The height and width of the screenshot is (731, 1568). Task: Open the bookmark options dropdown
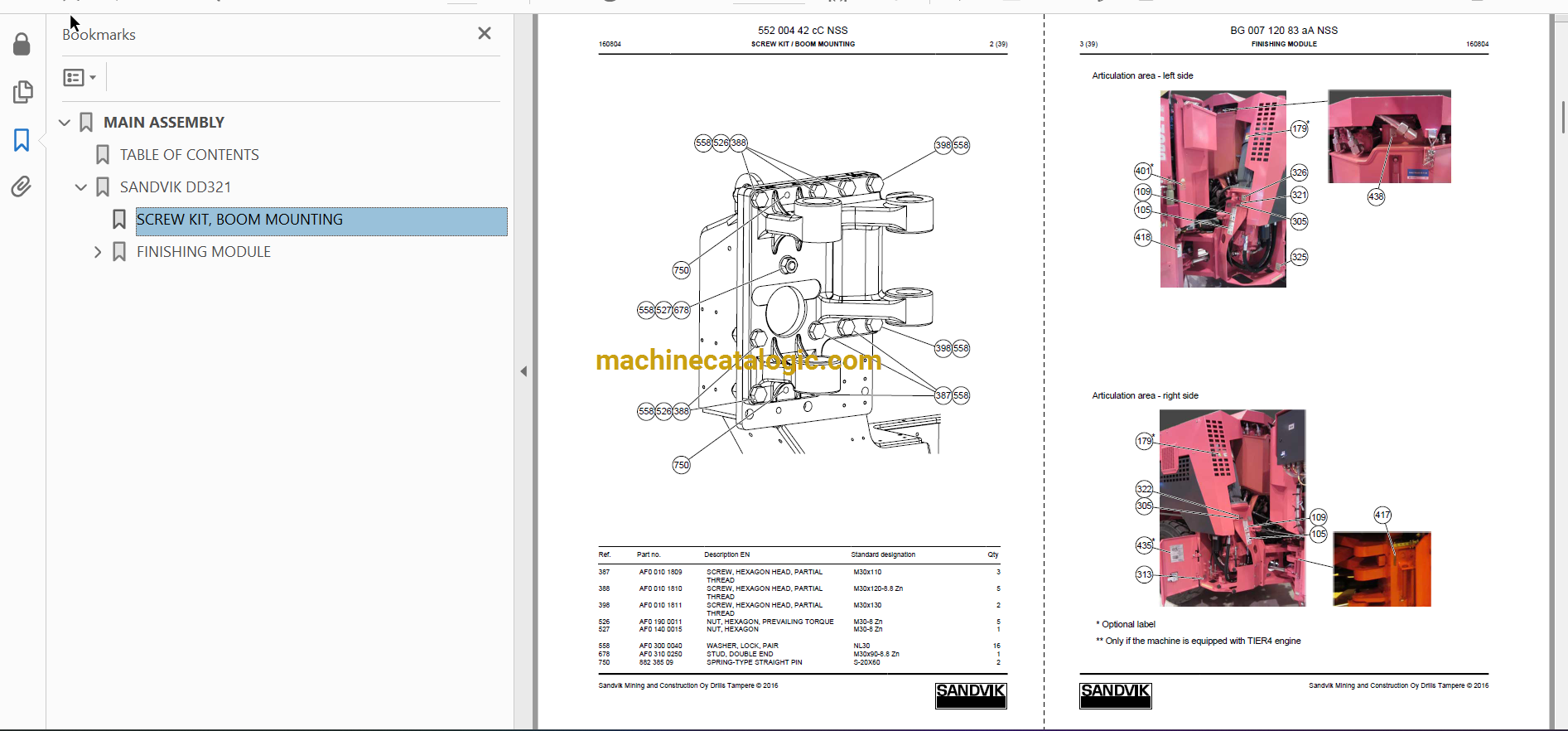click(x=80, y=77)
